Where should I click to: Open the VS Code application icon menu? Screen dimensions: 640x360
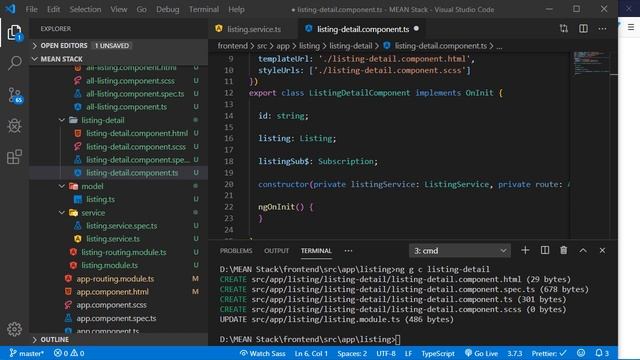coord(10,9)
